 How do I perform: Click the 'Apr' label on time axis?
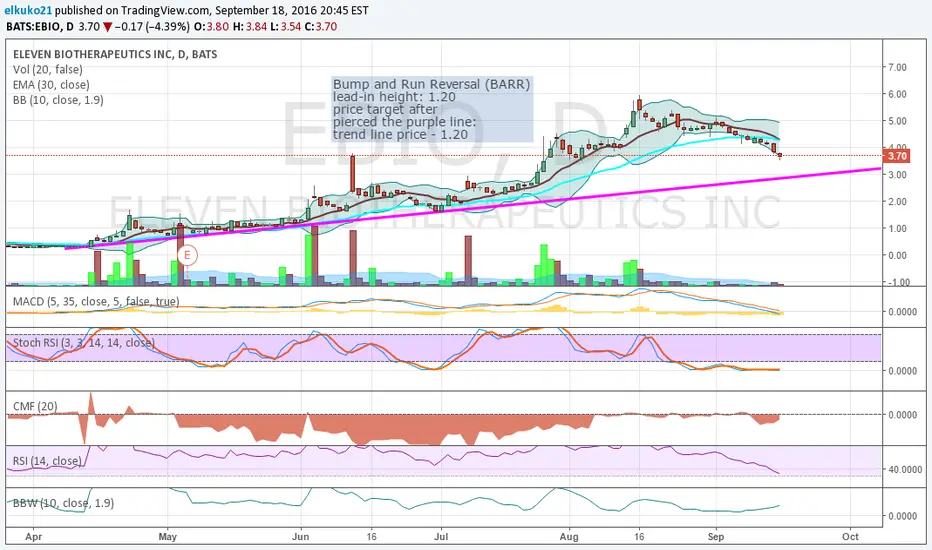pyautogui.click(x=34, y=536)
